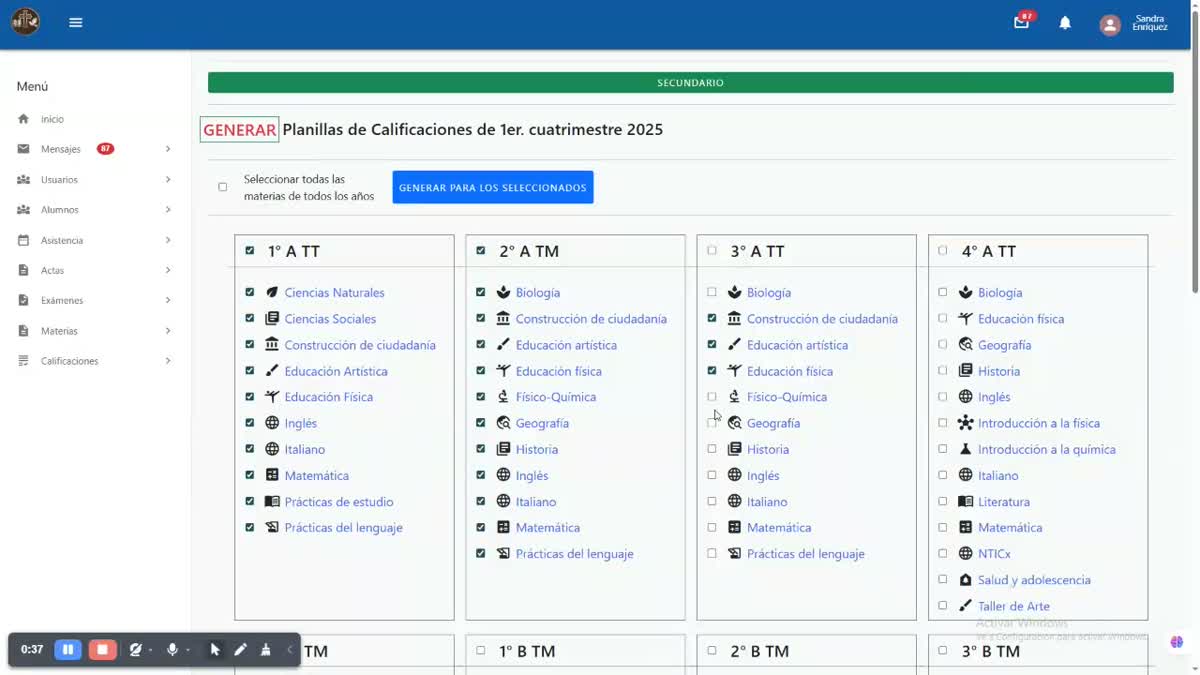Click globe icon beside Inglés in 1° A TT
This screenshot has width=1200, height=675.
(x=272, y=423)
